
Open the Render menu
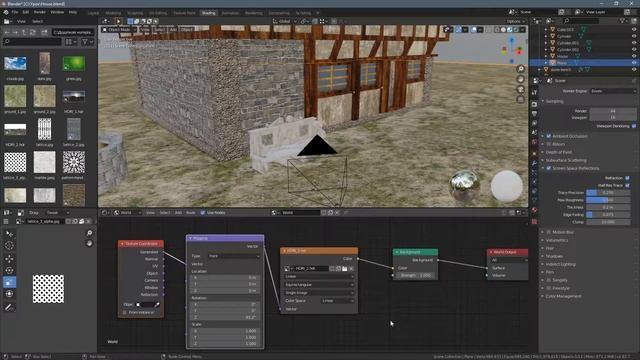coord(40,12)
